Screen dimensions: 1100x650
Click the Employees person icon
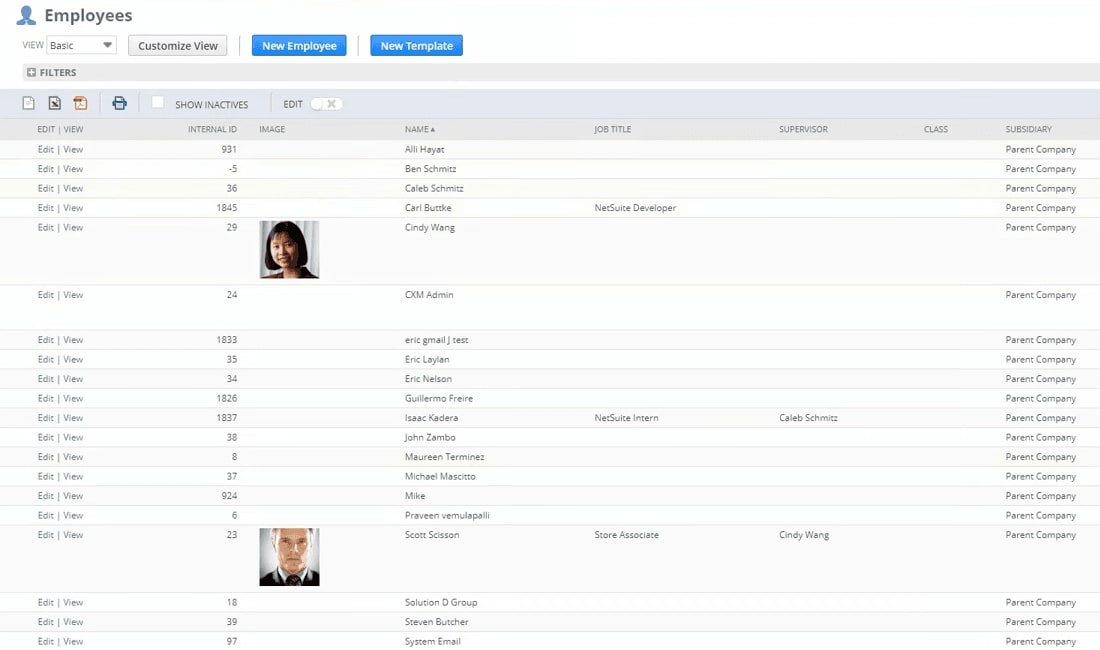point(26,15)
